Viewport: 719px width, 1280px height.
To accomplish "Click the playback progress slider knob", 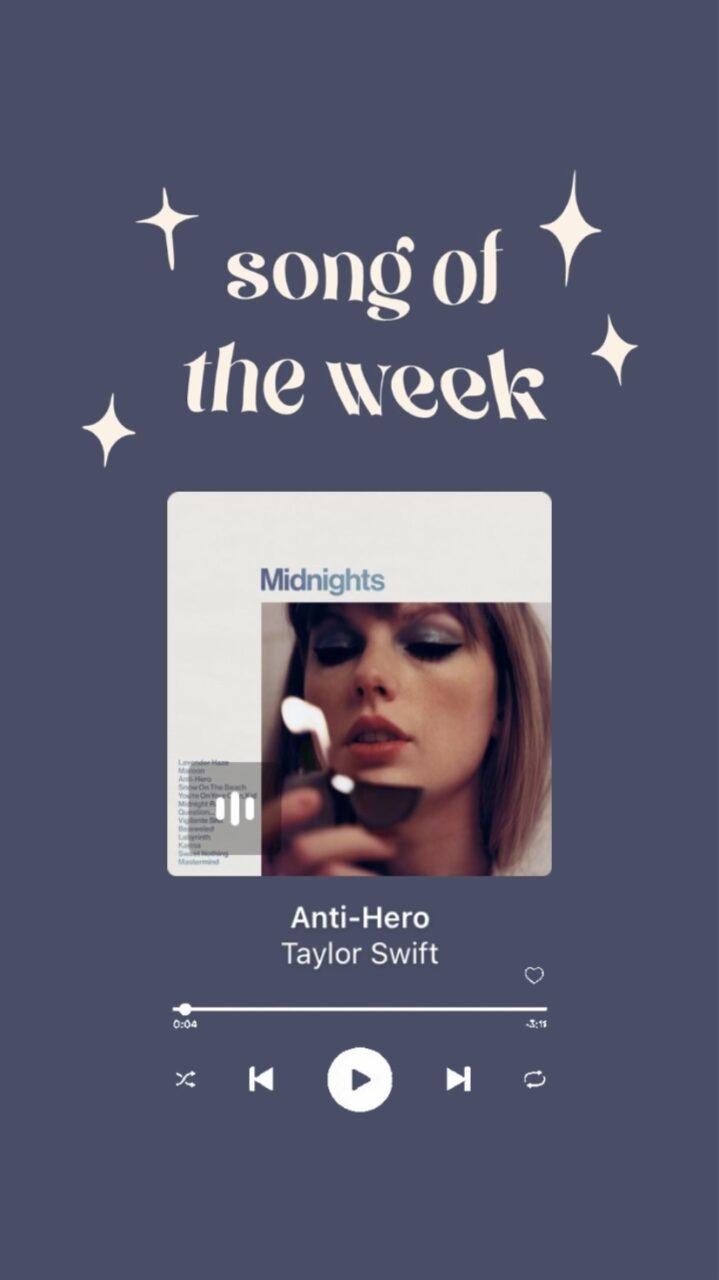I will click(185, 1009).
